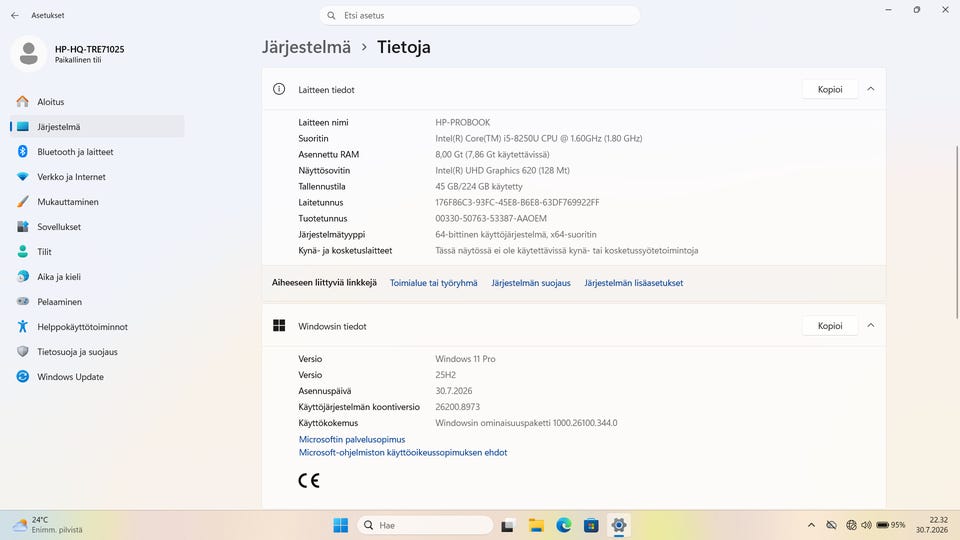The height and width of the screenshot is (540, 960).
Task: Open the Helppokäyttötoiminnot sidebar entry
Action: point(97,327)
